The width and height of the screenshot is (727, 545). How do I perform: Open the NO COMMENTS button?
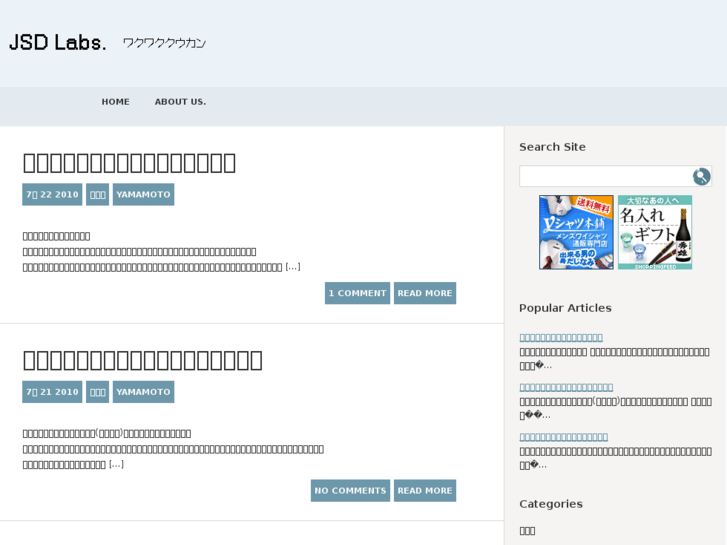[x=351, y=491]
